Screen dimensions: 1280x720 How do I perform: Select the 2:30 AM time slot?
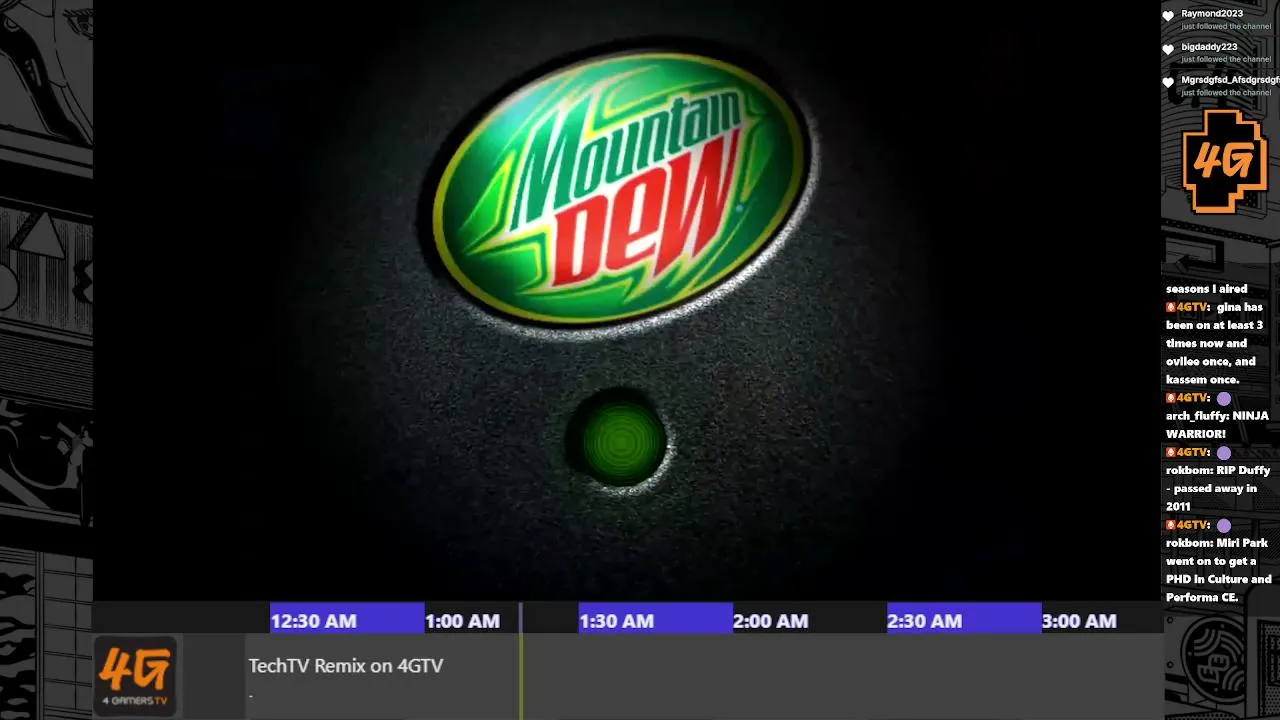coord(963,620)
